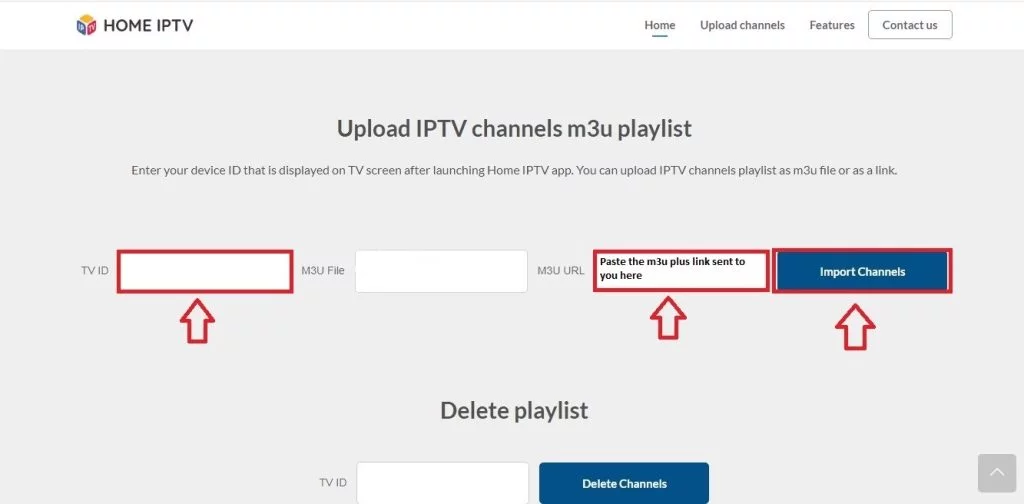Click the M3U File label
The width and height of the screenshot is (1024, 504).
pyautogui.click(x=322, y=271)
